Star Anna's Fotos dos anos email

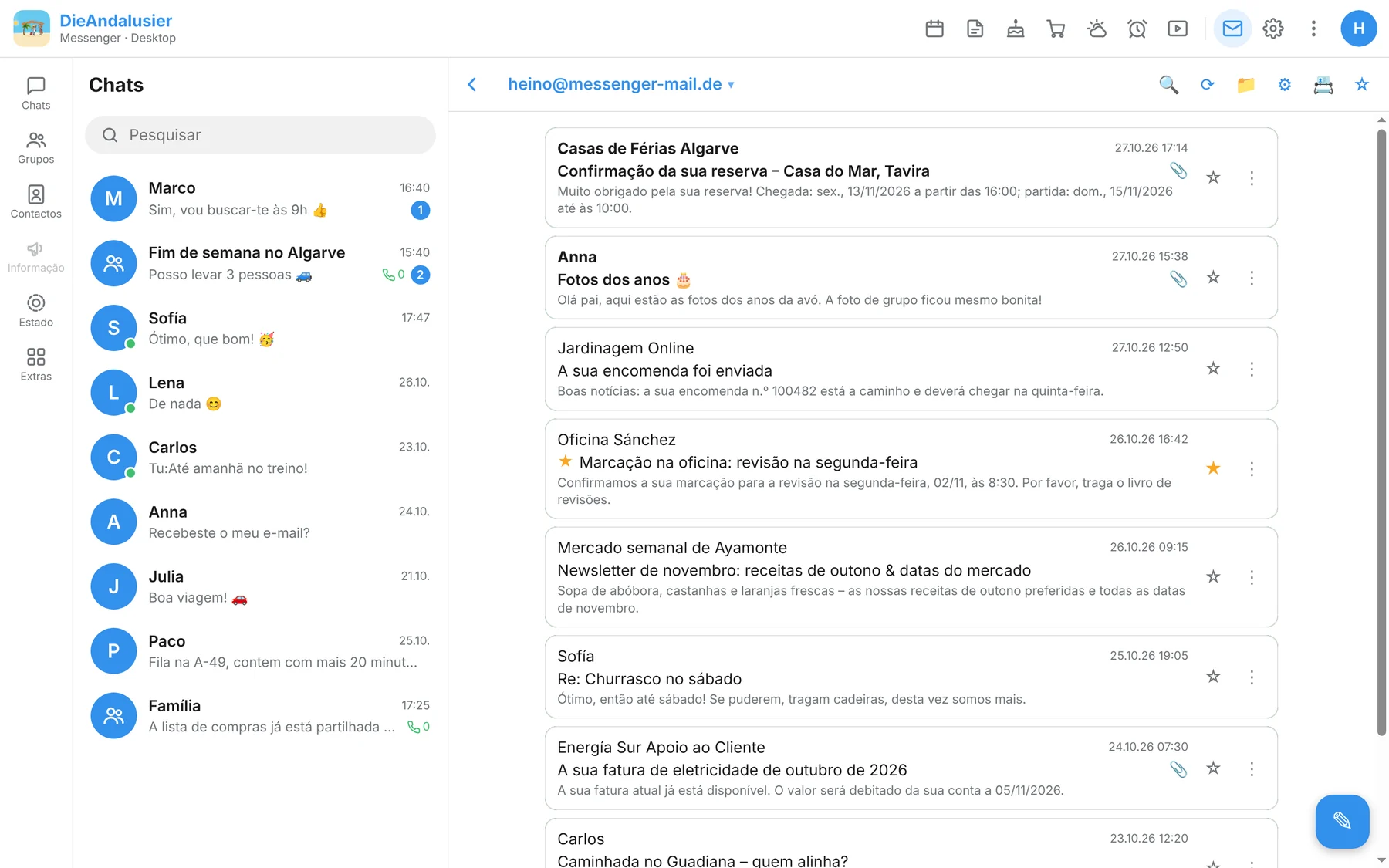pyautogui.click(x=1213, y=277)
